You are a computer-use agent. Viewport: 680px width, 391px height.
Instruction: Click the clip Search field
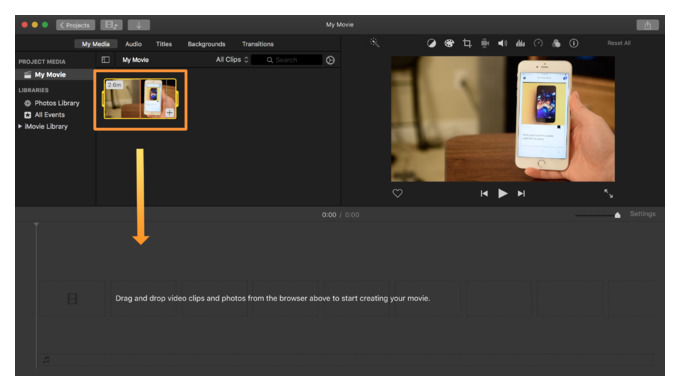[x=287, y=60]
